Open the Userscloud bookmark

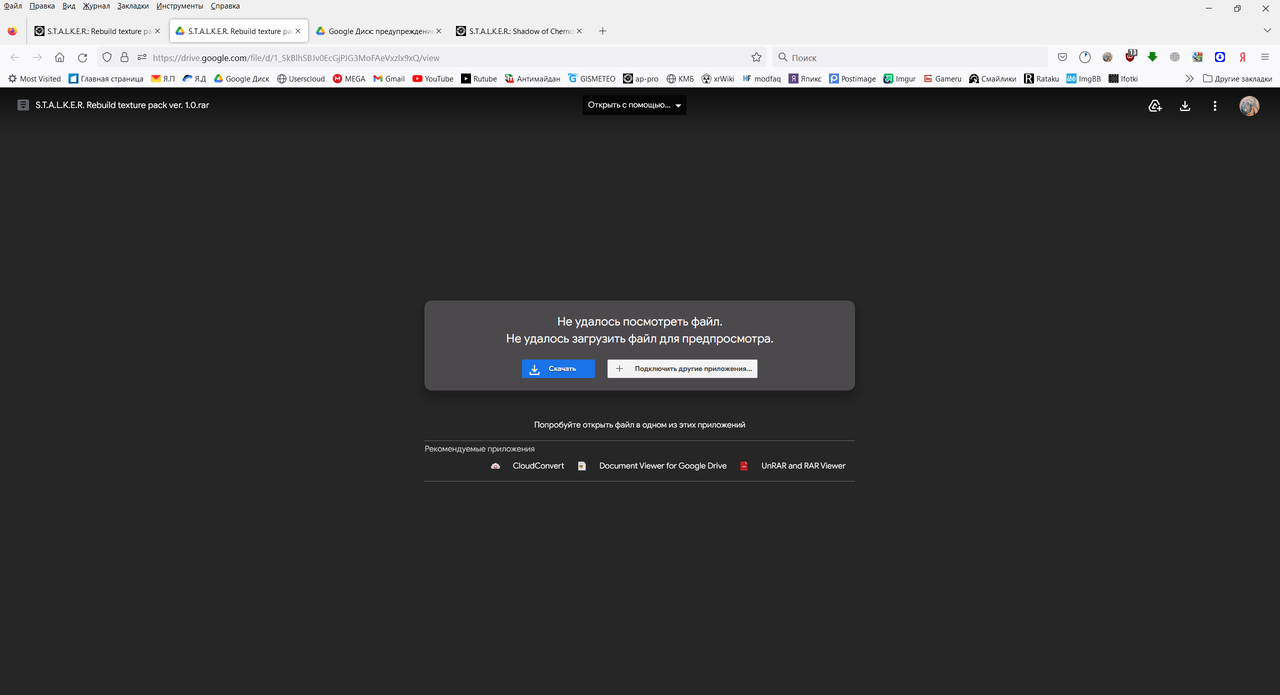coord(301,79)
